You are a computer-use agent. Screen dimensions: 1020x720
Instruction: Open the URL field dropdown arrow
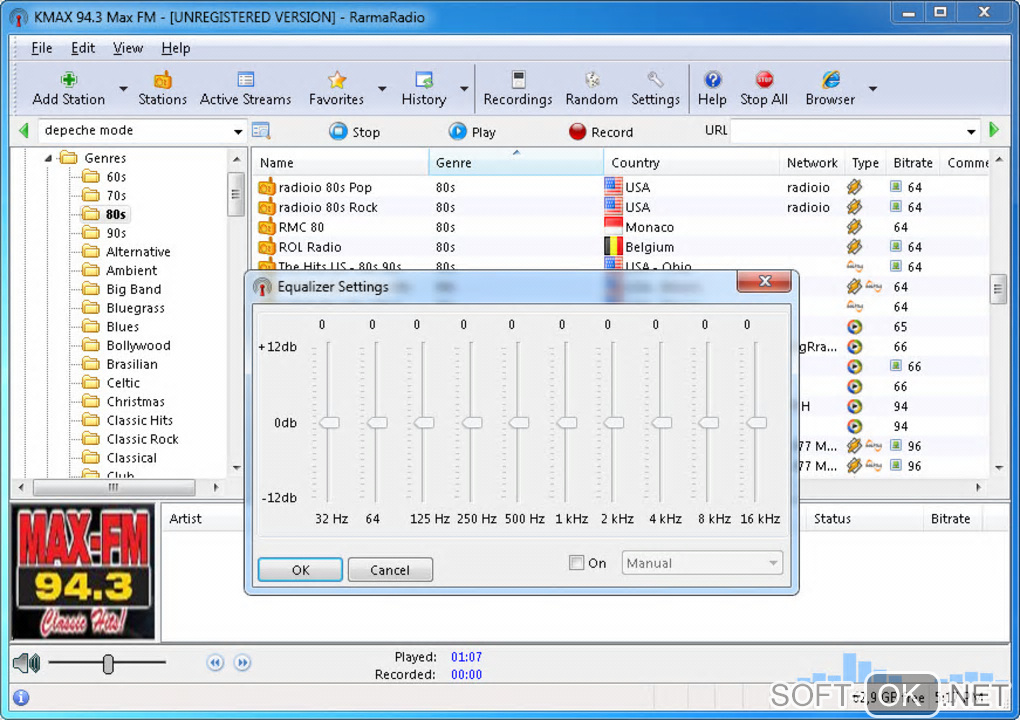[x=971, y=132]
